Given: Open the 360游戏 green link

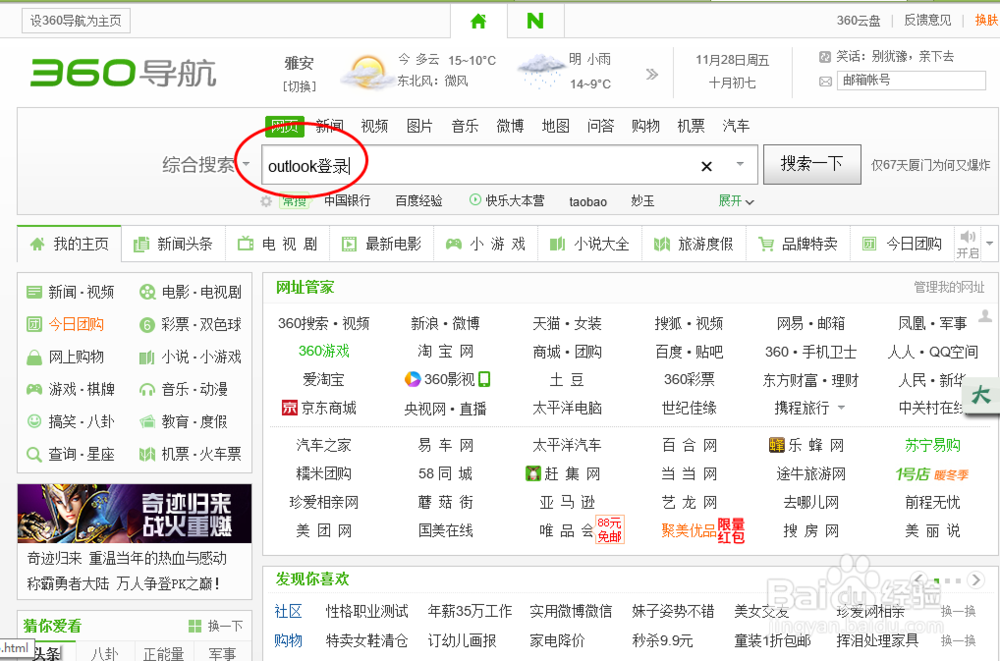Looking at the screenshot, I should click(x=324, y=351).
